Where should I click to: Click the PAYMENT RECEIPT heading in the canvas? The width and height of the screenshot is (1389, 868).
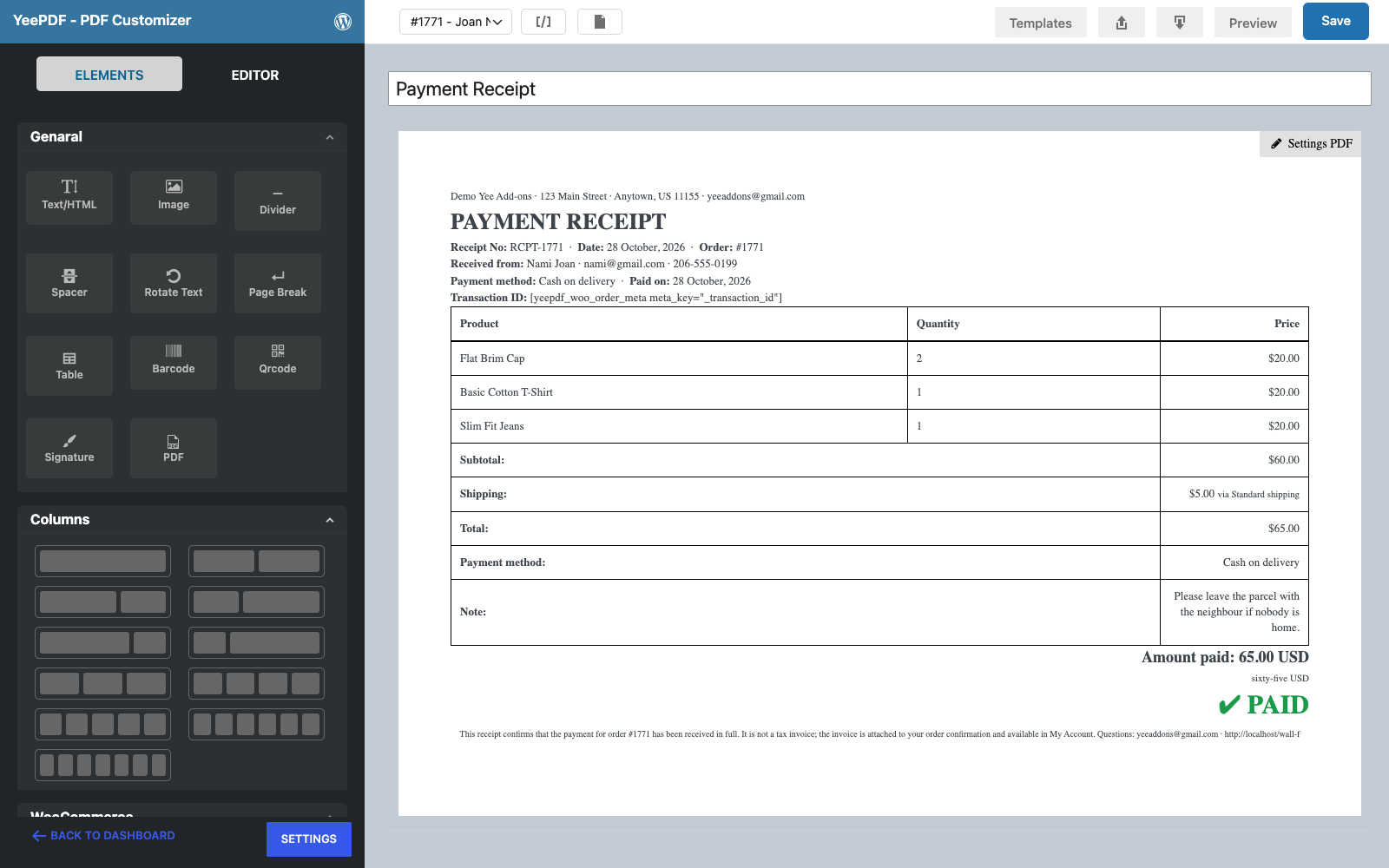point(558,222)
